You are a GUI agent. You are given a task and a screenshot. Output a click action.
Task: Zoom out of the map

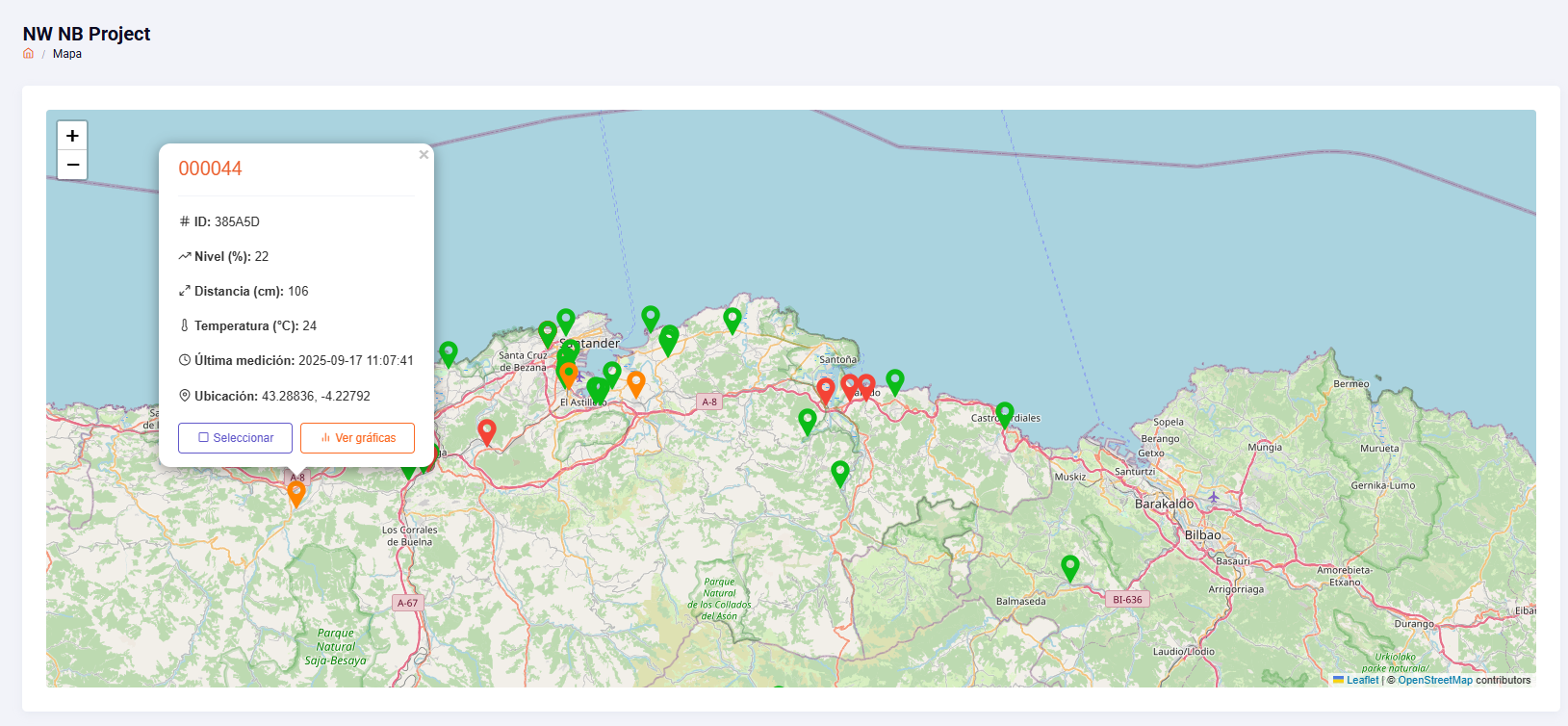click(72, 166)
